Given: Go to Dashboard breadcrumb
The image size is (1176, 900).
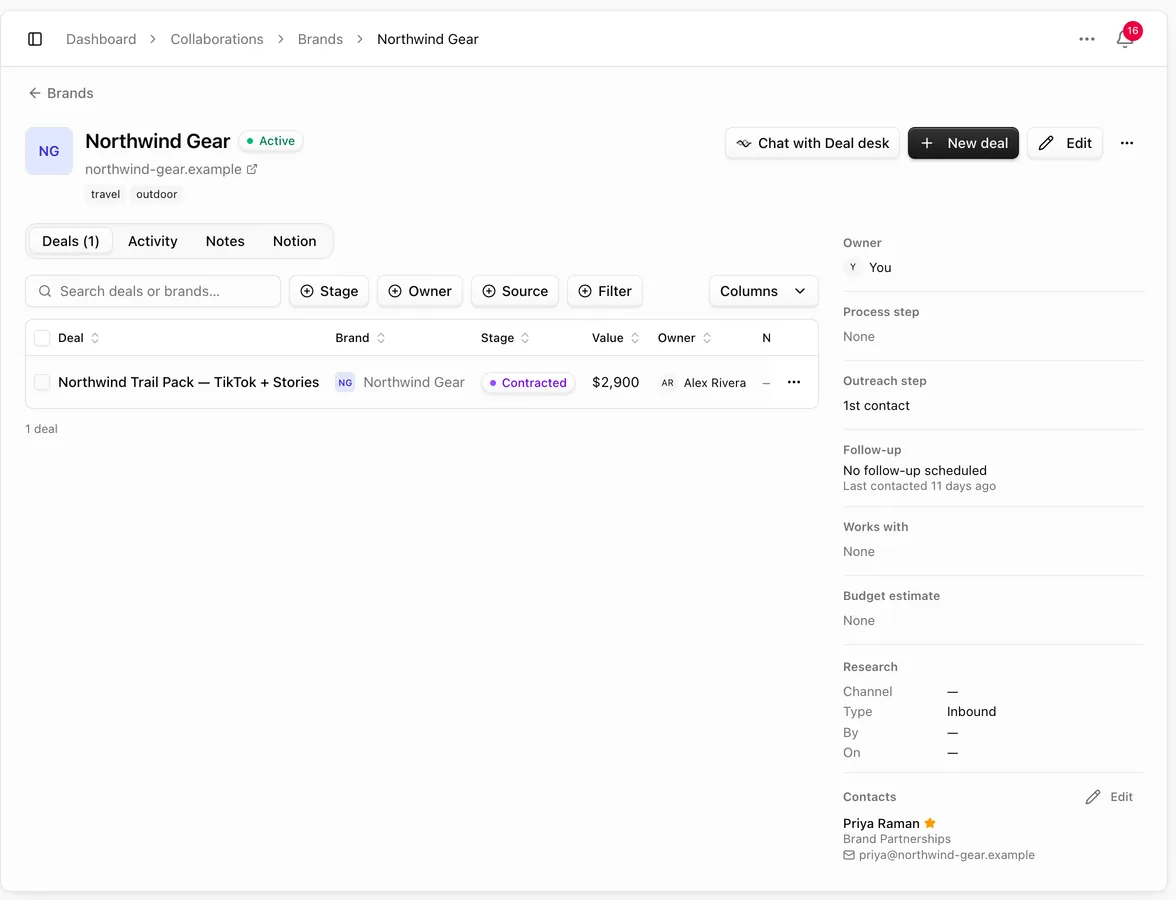Looking at the screenshot, I should tap(101, 39).
